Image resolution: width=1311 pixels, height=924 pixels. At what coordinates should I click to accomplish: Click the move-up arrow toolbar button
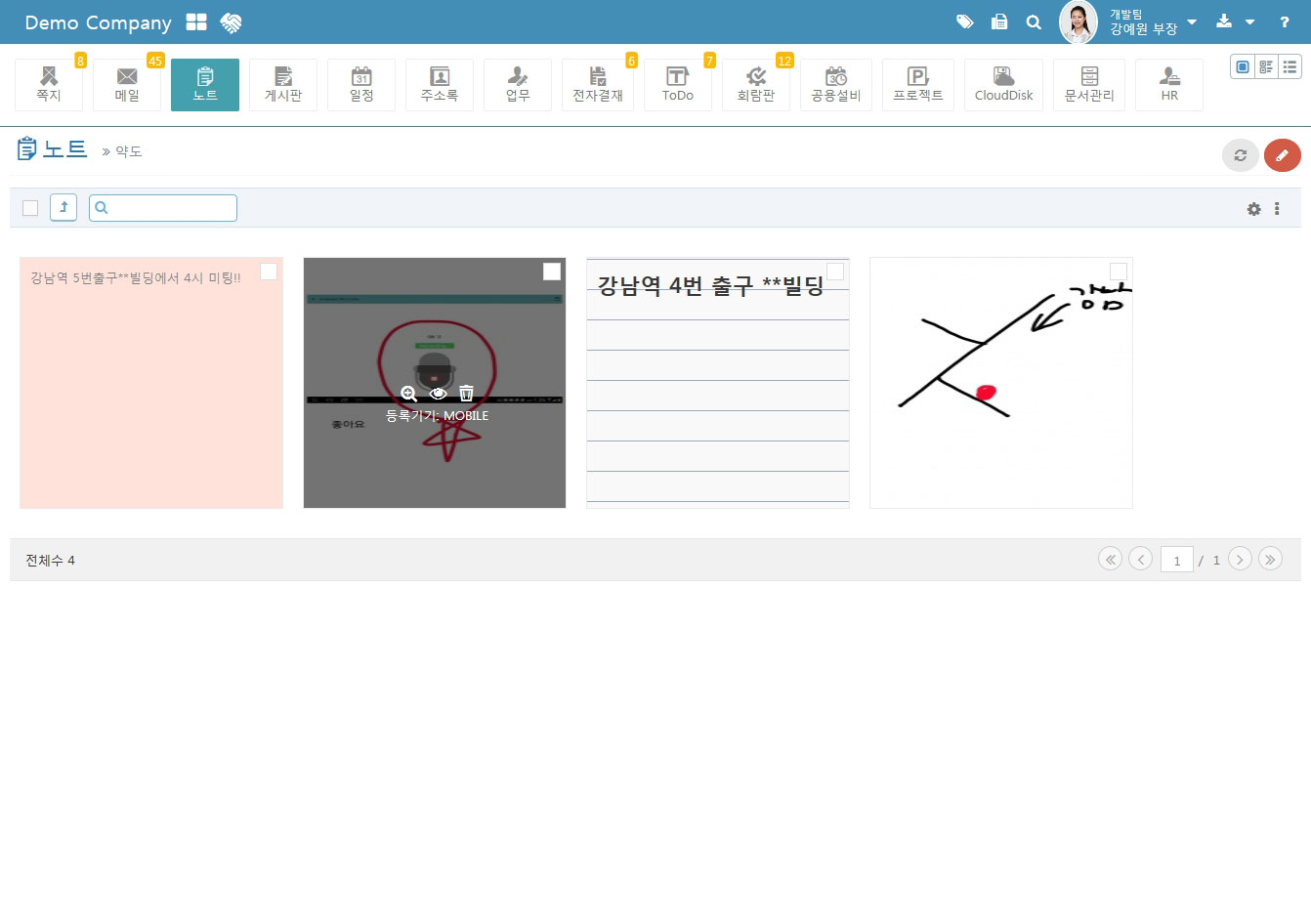coord(63,207)
